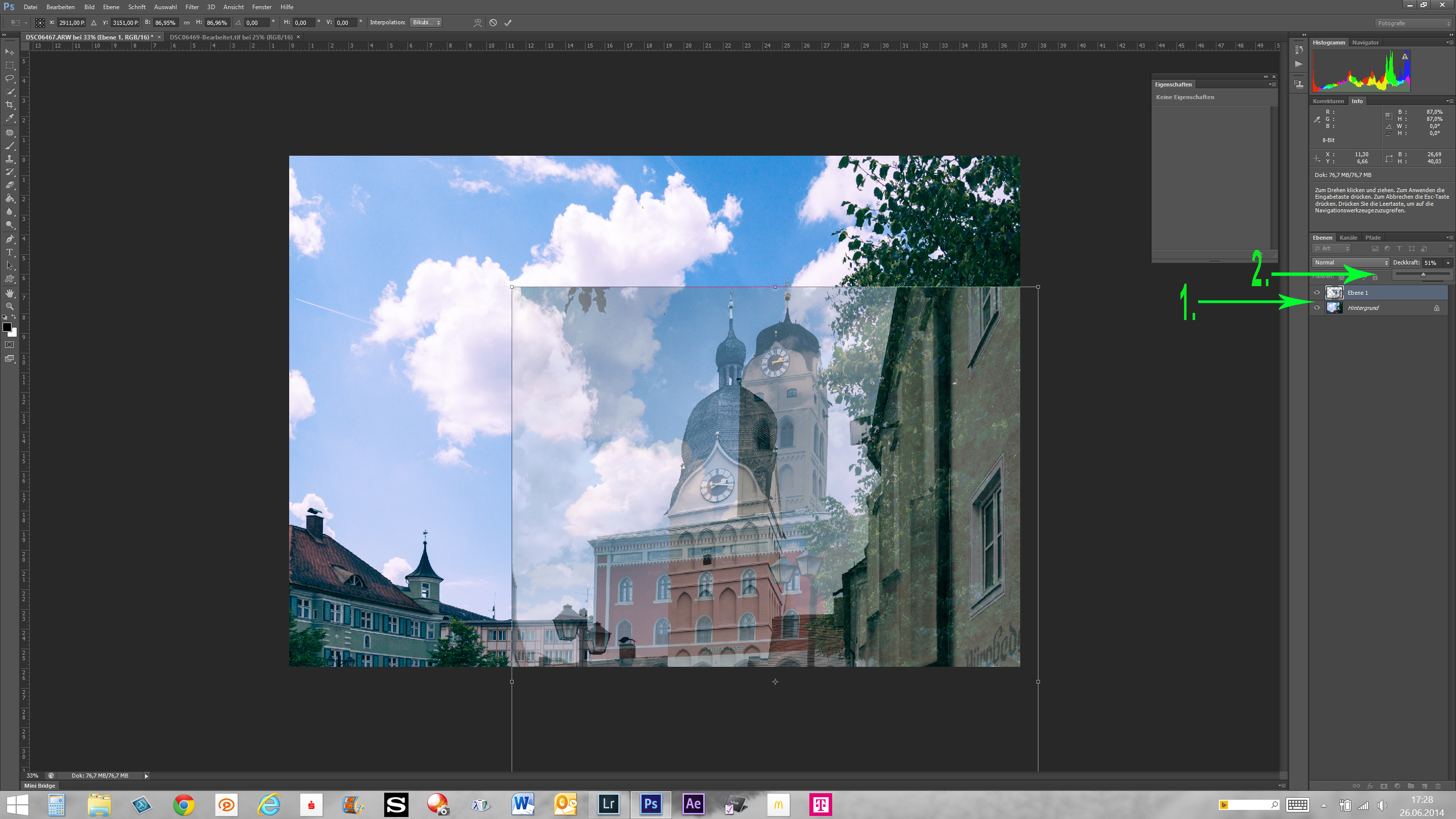Open the blend mode dropdown showing Normal
Screen dimensions: 1456x819
point(1350,262)
